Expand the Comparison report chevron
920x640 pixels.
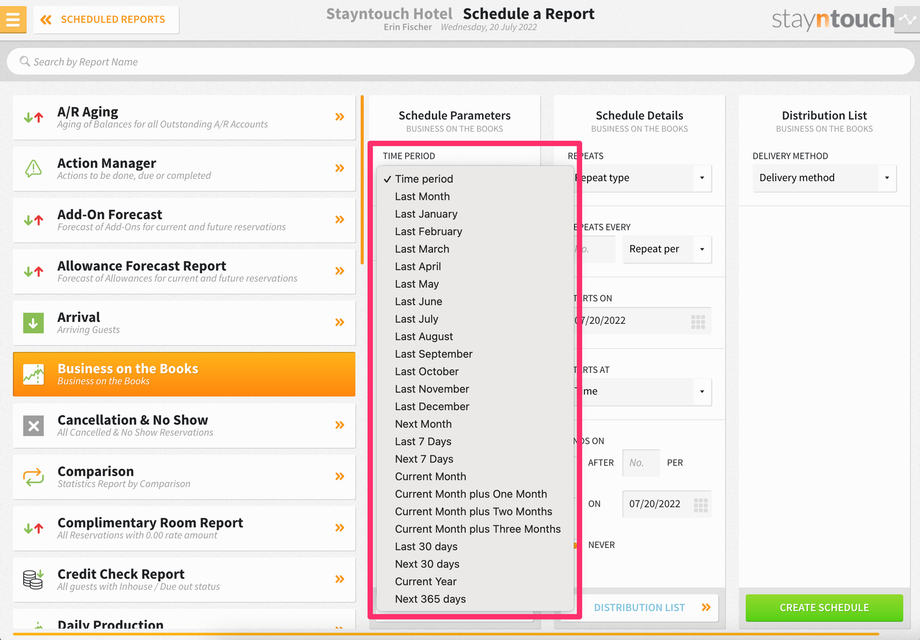(340, 476)
